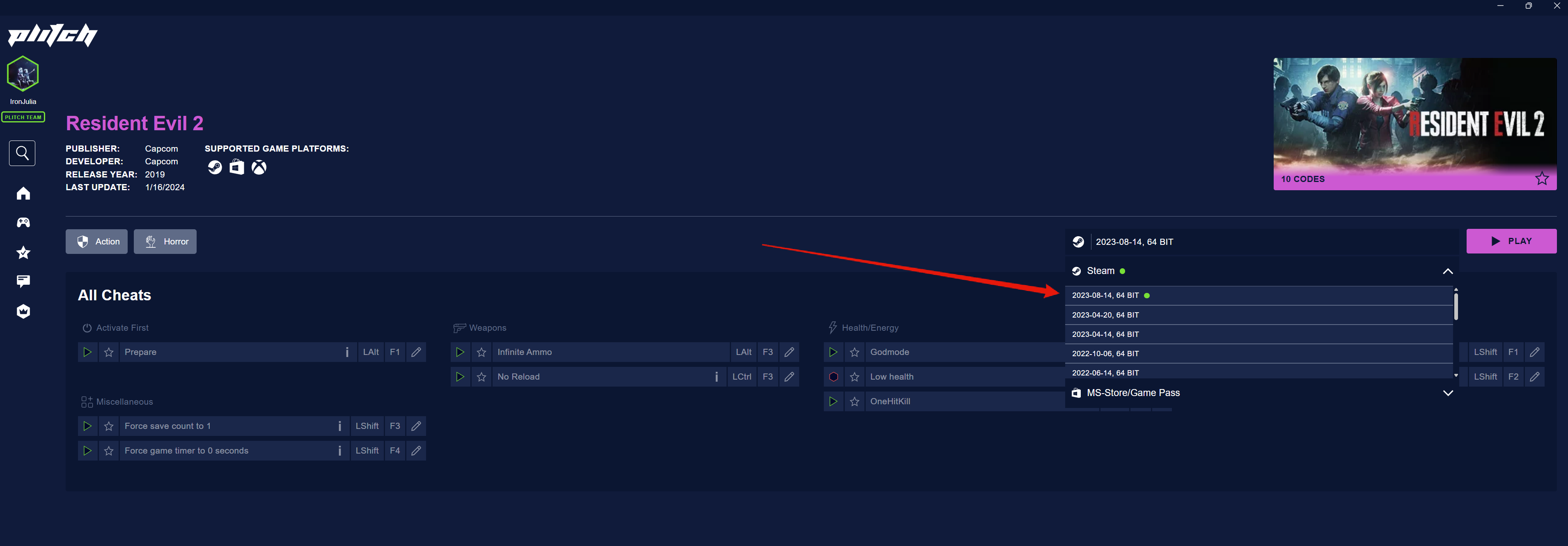Screen dimensions: 1568x546
Task: Favorite the game with cover star
Action: 1541,179
